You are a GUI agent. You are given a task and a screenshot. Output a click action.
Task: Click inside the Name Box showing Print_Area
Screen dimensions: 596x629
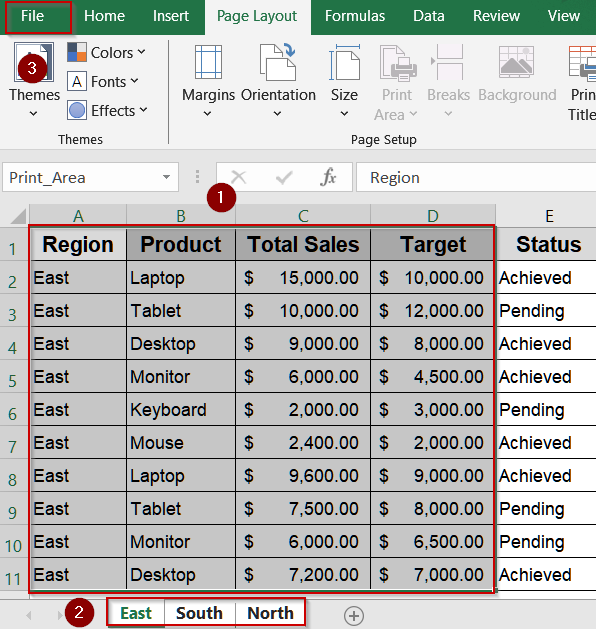[x=80, y=177]
